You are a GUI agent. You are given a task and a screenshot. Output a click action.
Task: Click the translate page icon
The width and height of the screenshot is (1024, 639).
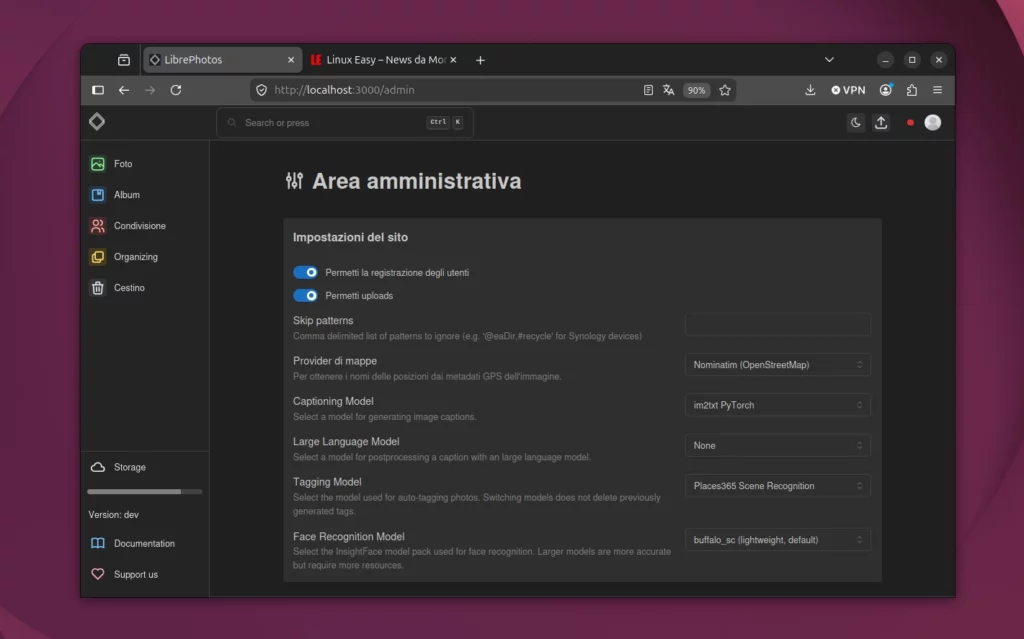(668, 90)
